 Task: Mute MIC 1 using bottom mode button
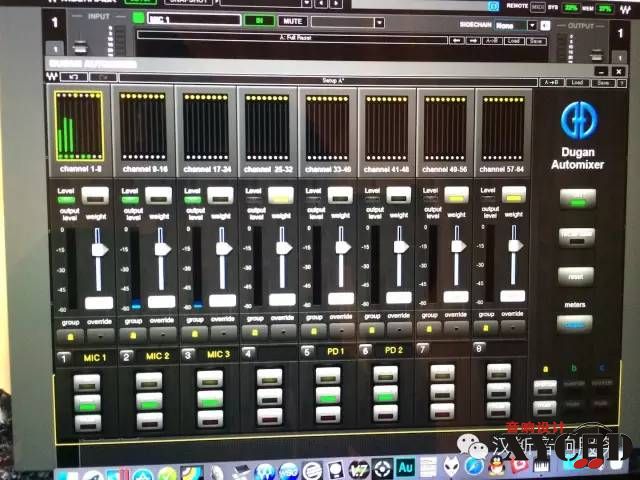[87, 423]
